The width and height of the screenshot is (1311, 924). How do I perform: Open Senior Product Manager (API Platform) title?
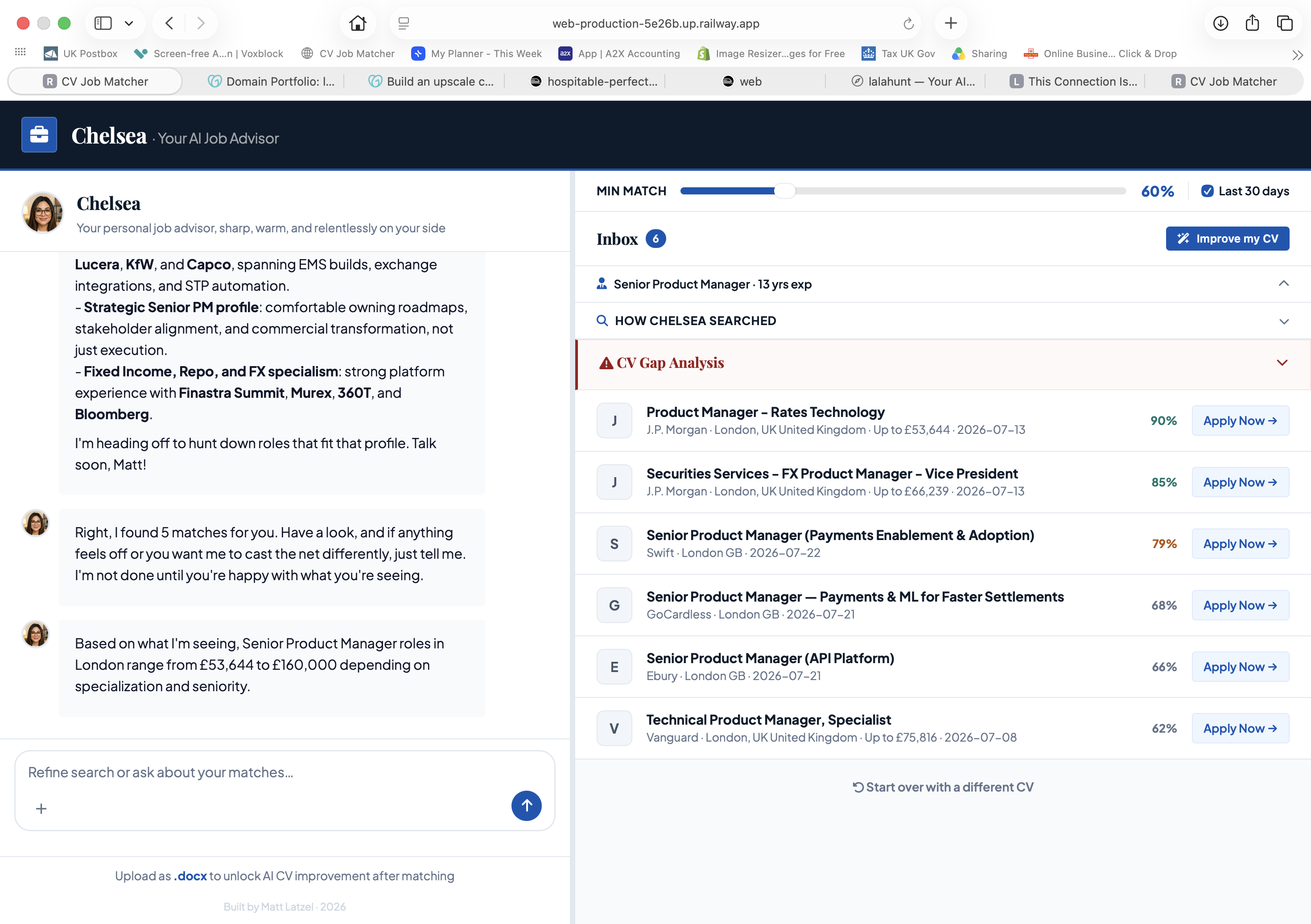pos(770,659)
